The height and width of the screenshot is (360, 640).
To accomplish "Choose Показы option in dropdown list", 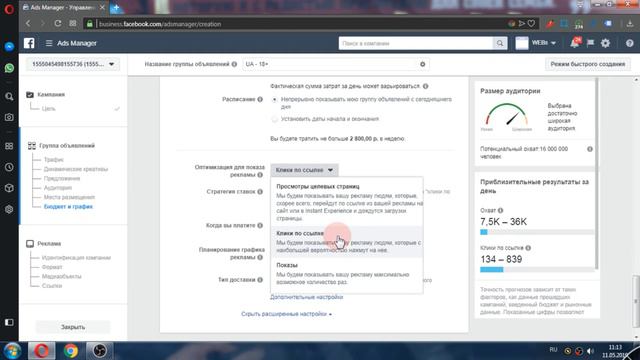I will click(x=347, y=274).
